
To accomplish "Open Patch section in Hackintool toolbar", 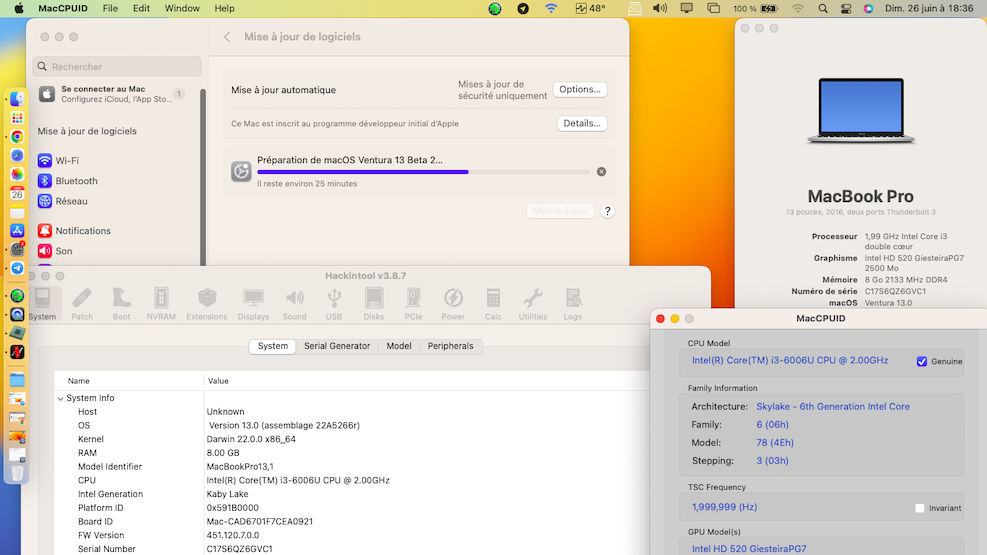I will pyautogui.click(x=82, y=304).
